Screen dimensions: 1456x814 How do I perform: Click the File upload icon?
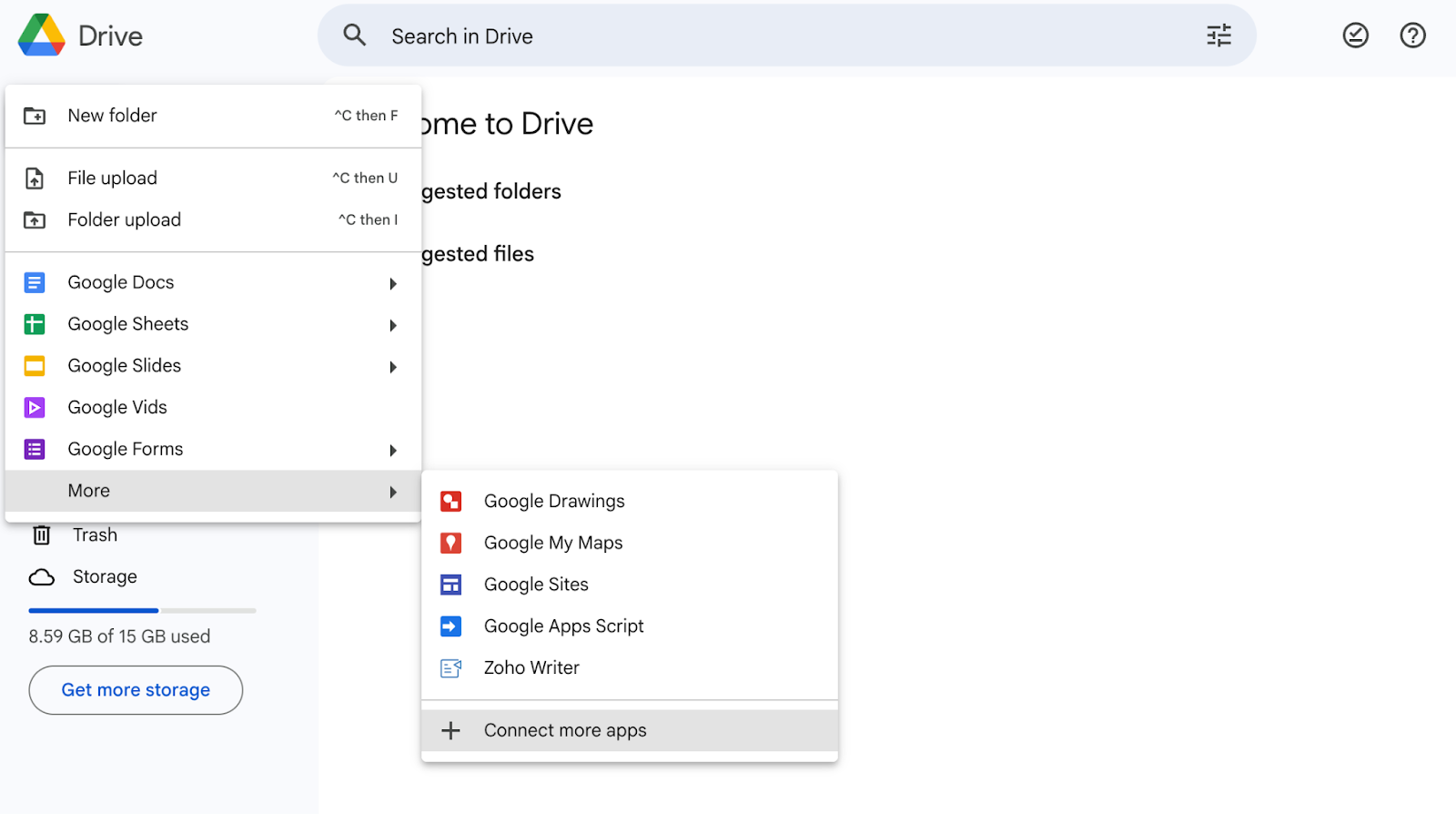(35, 178)
